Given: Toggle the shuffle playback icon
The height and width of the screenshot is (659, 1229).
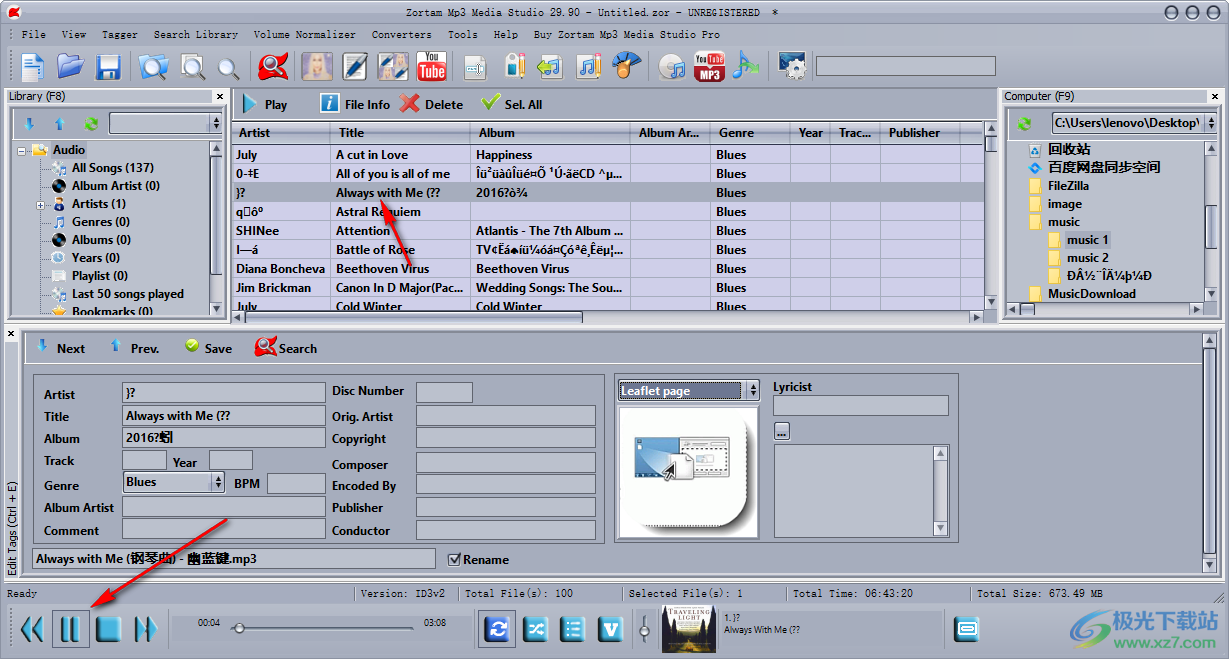Looking at the screenshot, I should (x=535, y=629).
